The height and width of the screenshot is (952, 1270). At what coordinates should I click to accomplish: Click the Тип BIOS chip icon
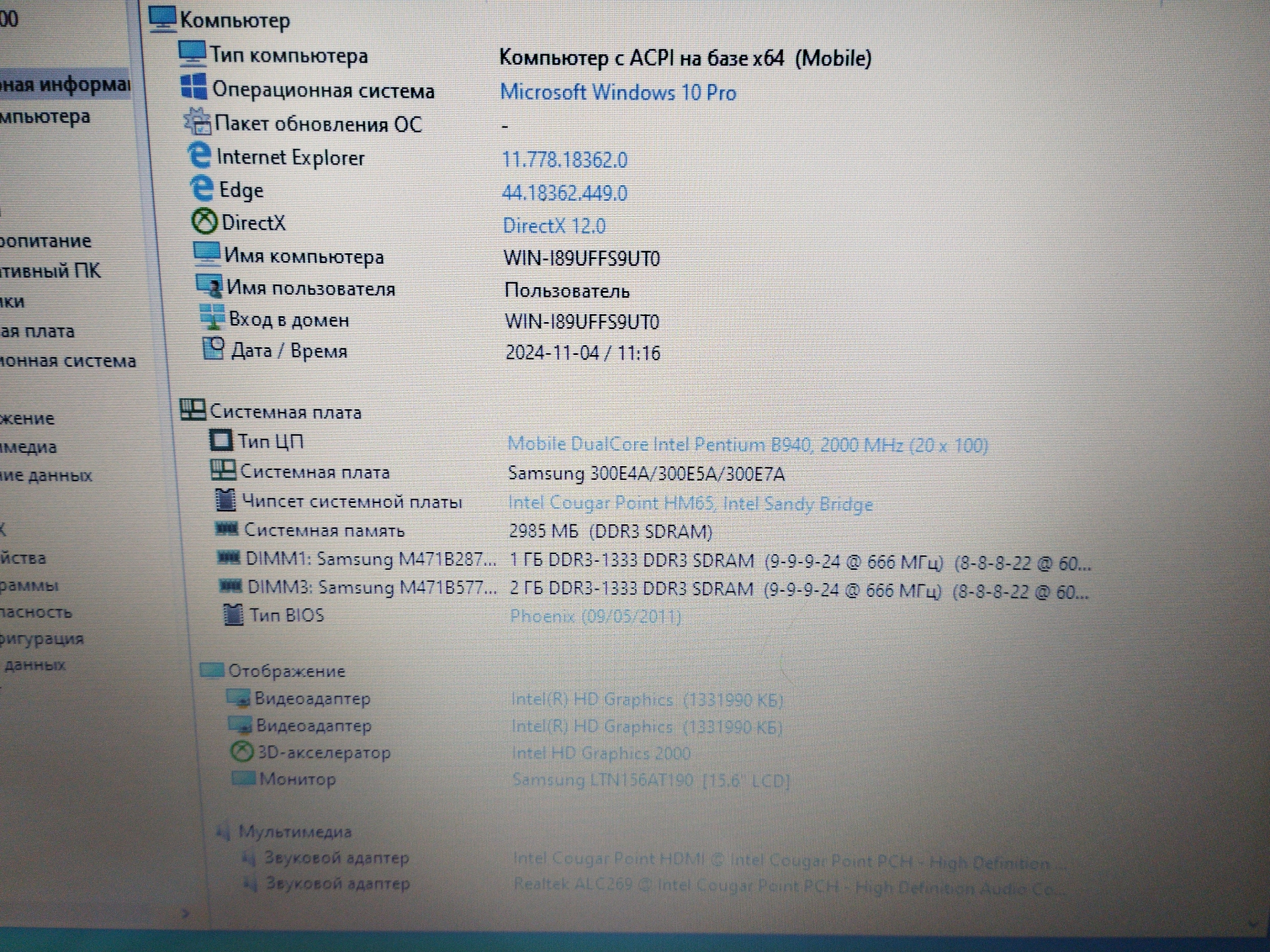point(233,614)
